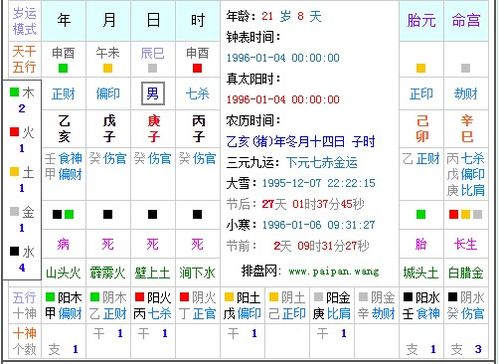Click the 病 life stage

63,244
